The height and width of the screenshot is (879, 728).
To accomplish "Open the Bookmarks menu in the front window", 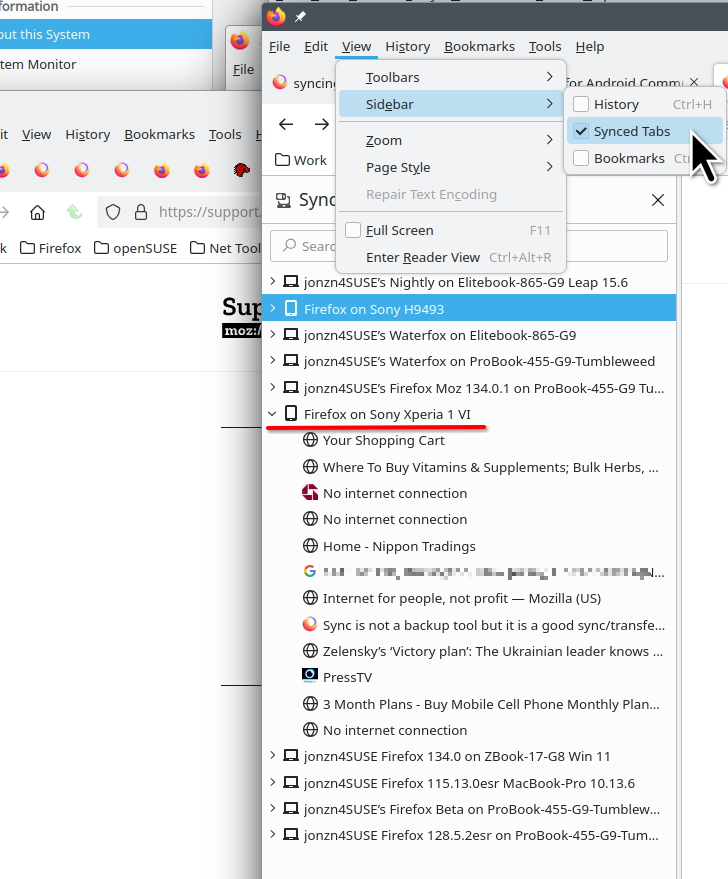I will [479, 47].
